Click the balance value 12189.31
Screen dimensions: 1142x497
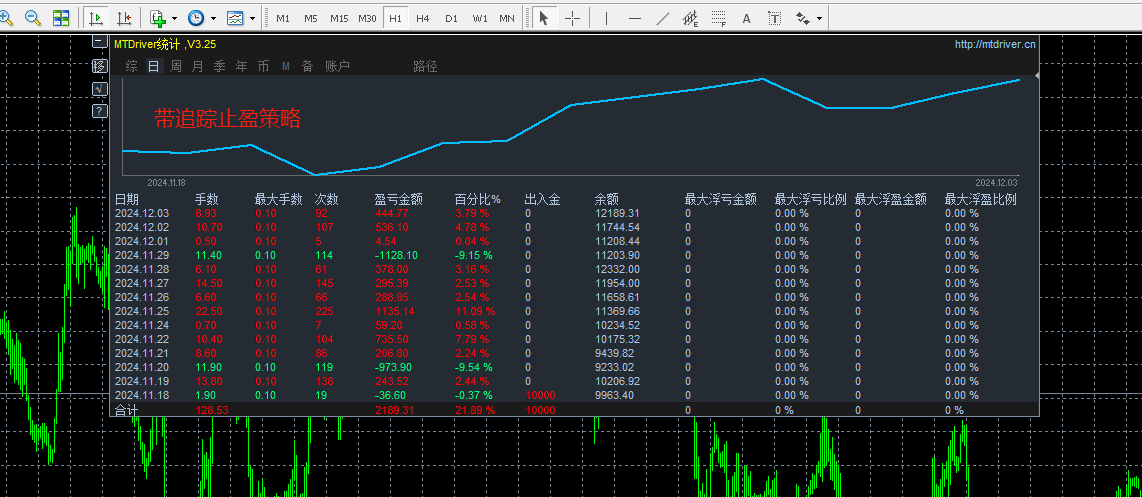[617, 213]
